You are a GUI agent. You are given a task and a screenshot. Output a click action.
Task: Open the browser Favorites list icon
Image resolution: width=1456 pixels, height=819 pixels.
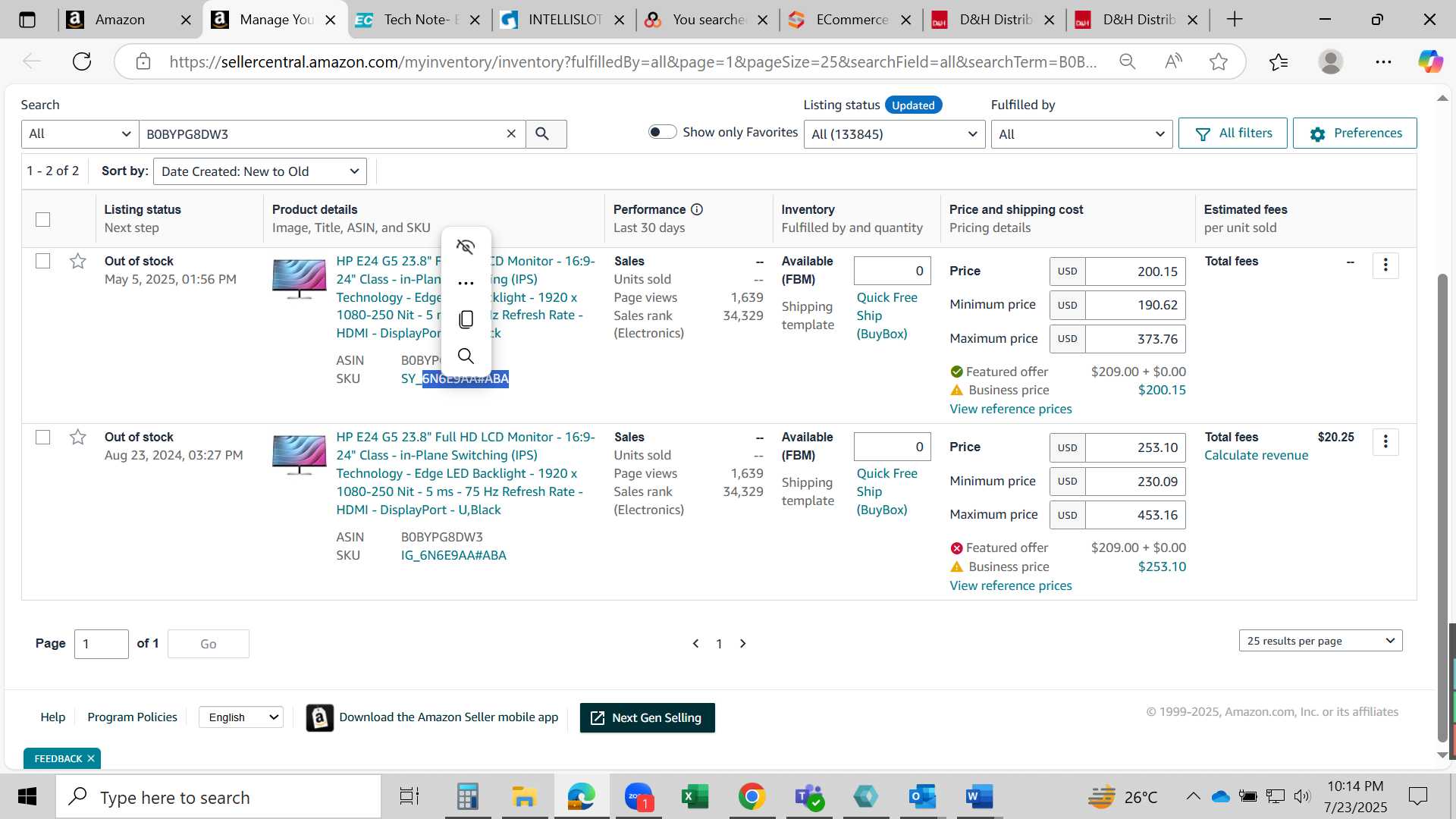pyautogui.click(x=1279, y=61)
